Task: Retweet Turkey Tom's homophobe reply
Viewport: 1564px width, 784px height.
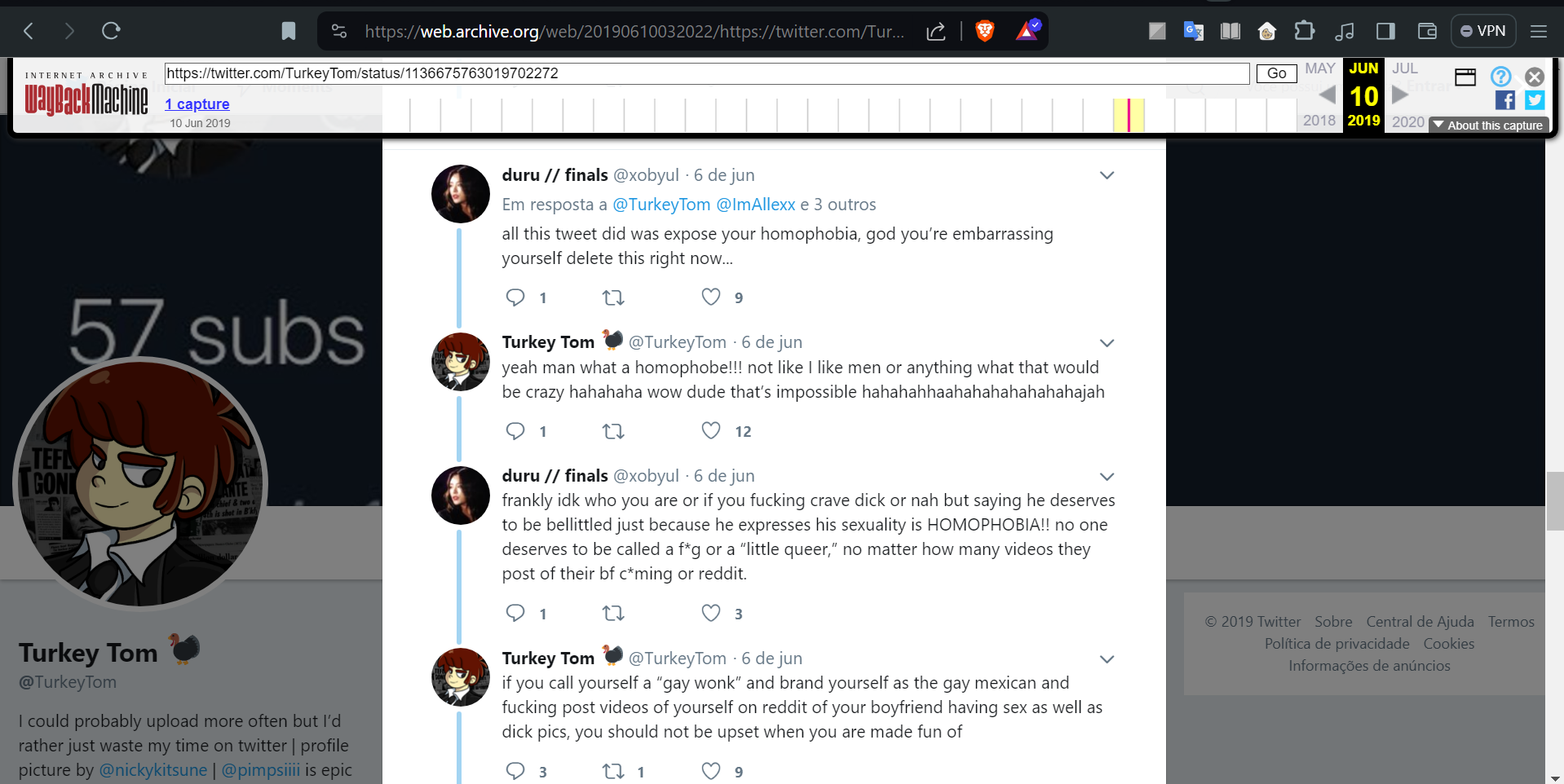Action: (613, 431)
